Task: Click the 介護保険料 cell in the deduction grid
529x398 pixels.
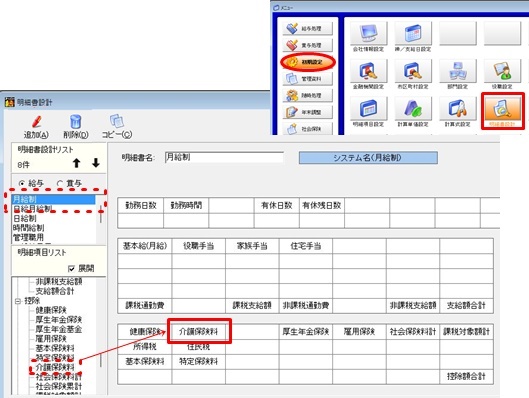Action: click(x=199, y=332)
